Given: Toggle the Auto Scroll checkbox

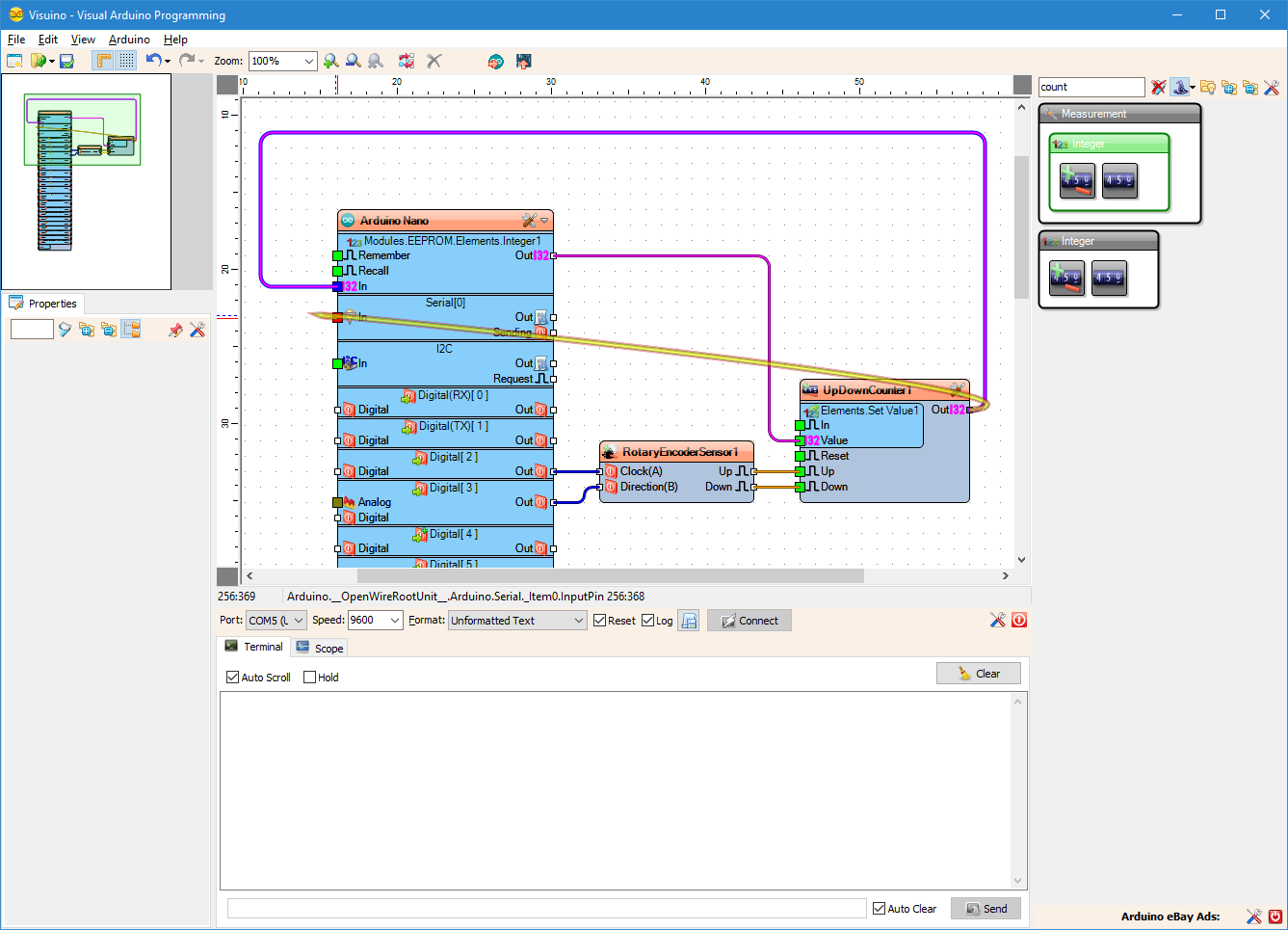Looking at the screenshot, I should point(232,678).
